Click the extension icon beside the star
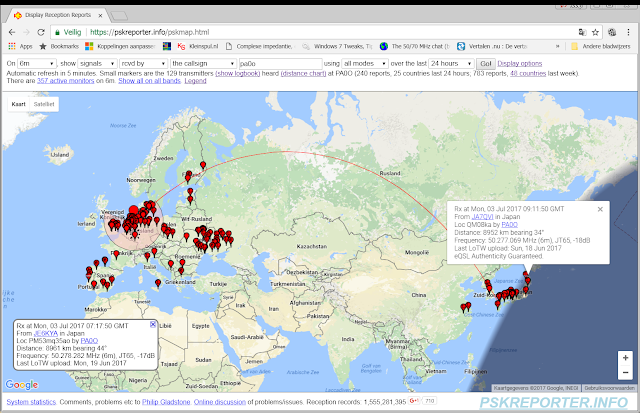The width and height of the screenshot is (640, 413). (x=612, y=32)
